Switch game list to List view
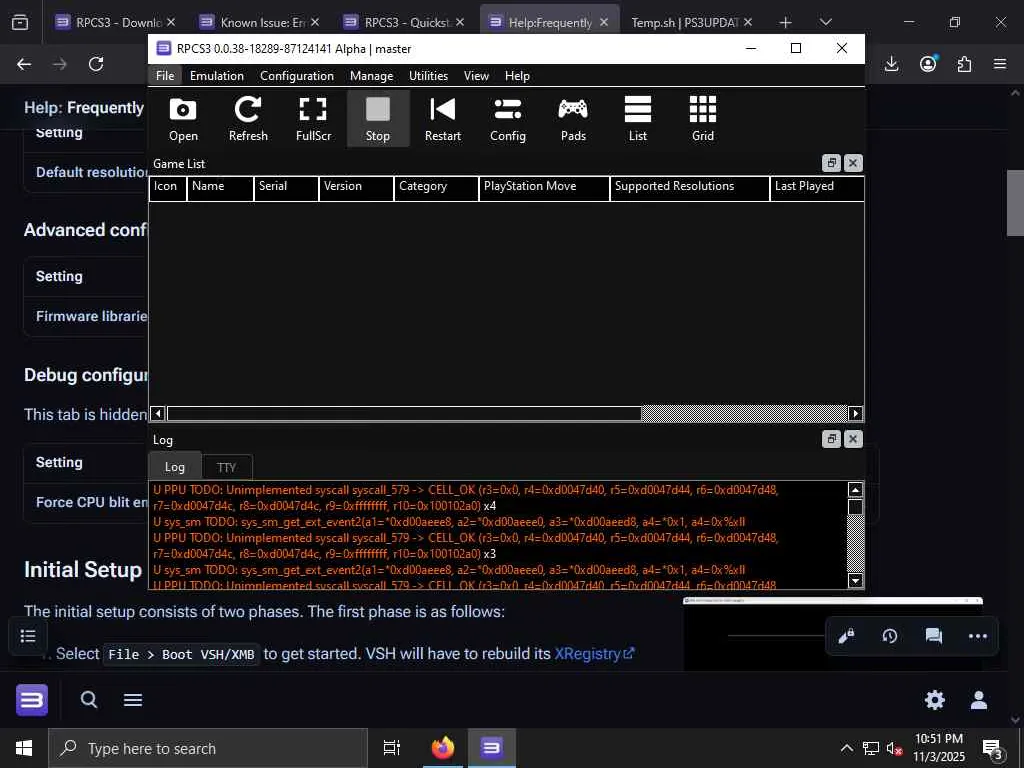The height and width of the screenshot is (768, 1024). pyautogui.click(x=637, y=119)
